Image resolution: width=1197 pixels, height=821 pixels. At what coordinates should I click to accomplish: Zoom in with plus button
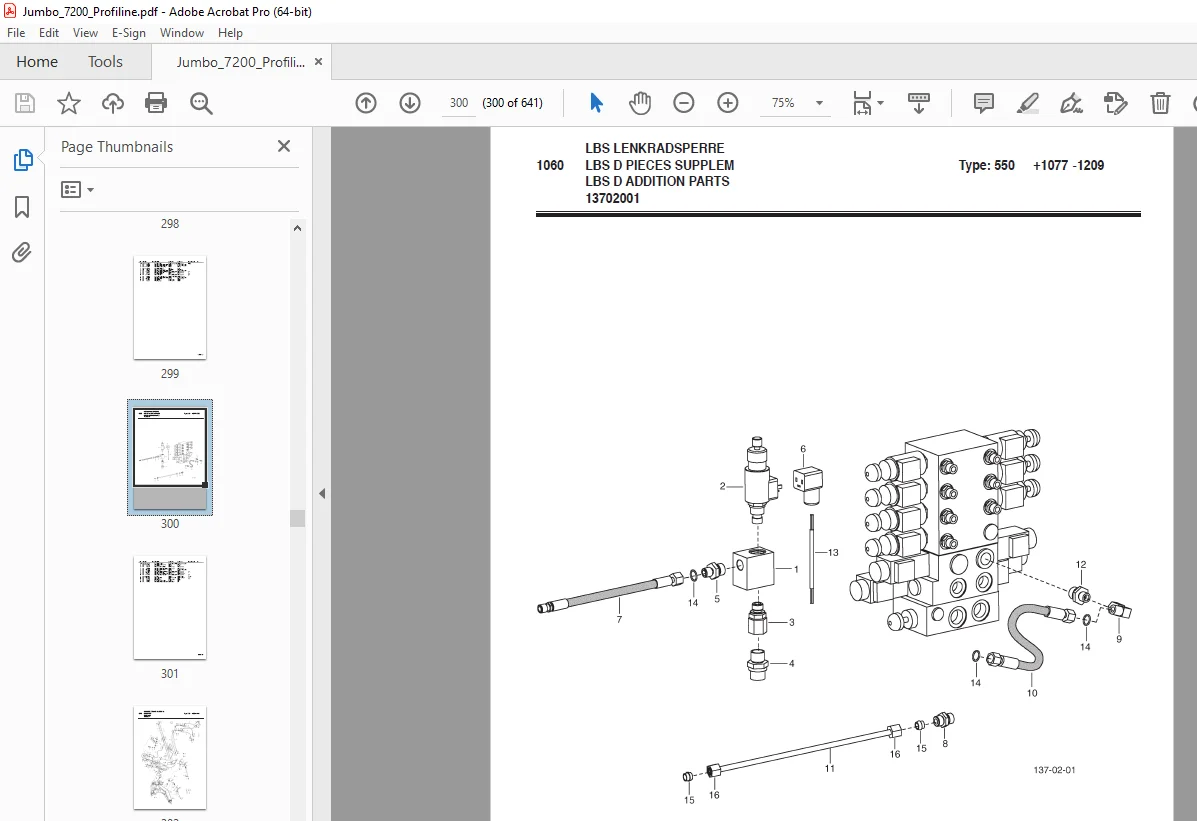pyautogui.click(x=728, y=103)
